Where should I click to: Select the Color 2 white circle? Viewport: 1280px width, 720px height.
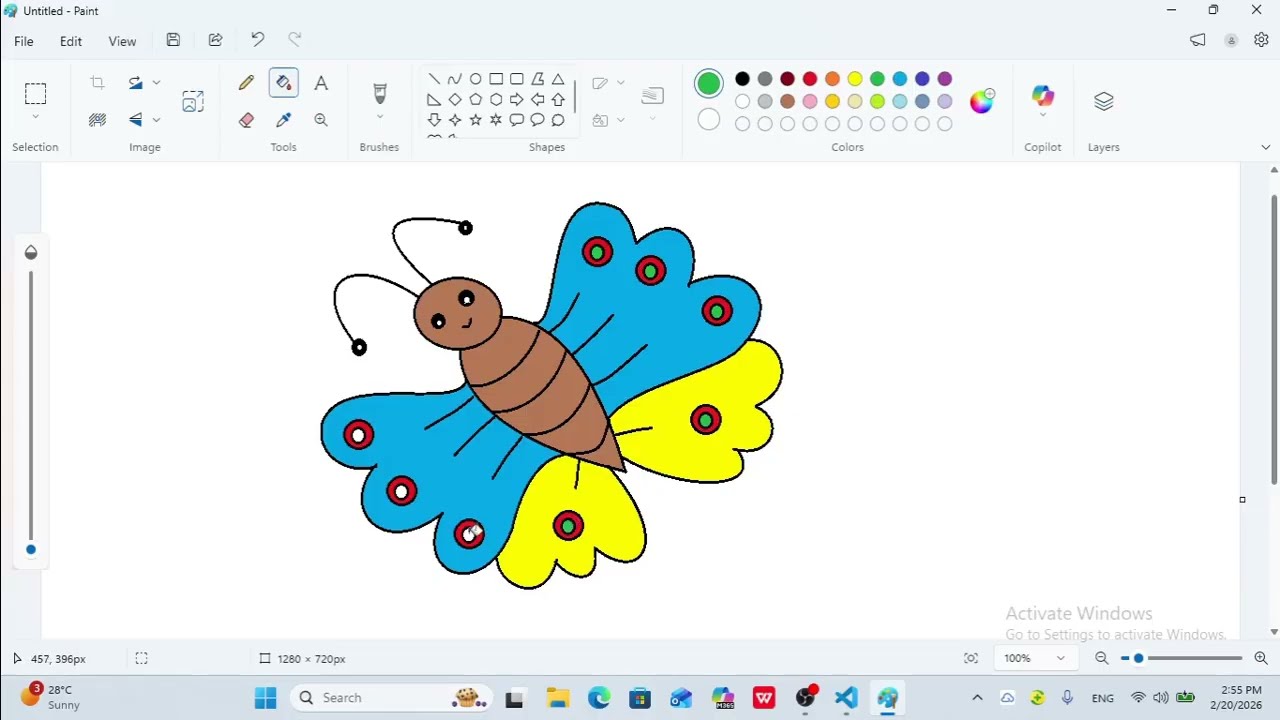click(x=709, y=120)
